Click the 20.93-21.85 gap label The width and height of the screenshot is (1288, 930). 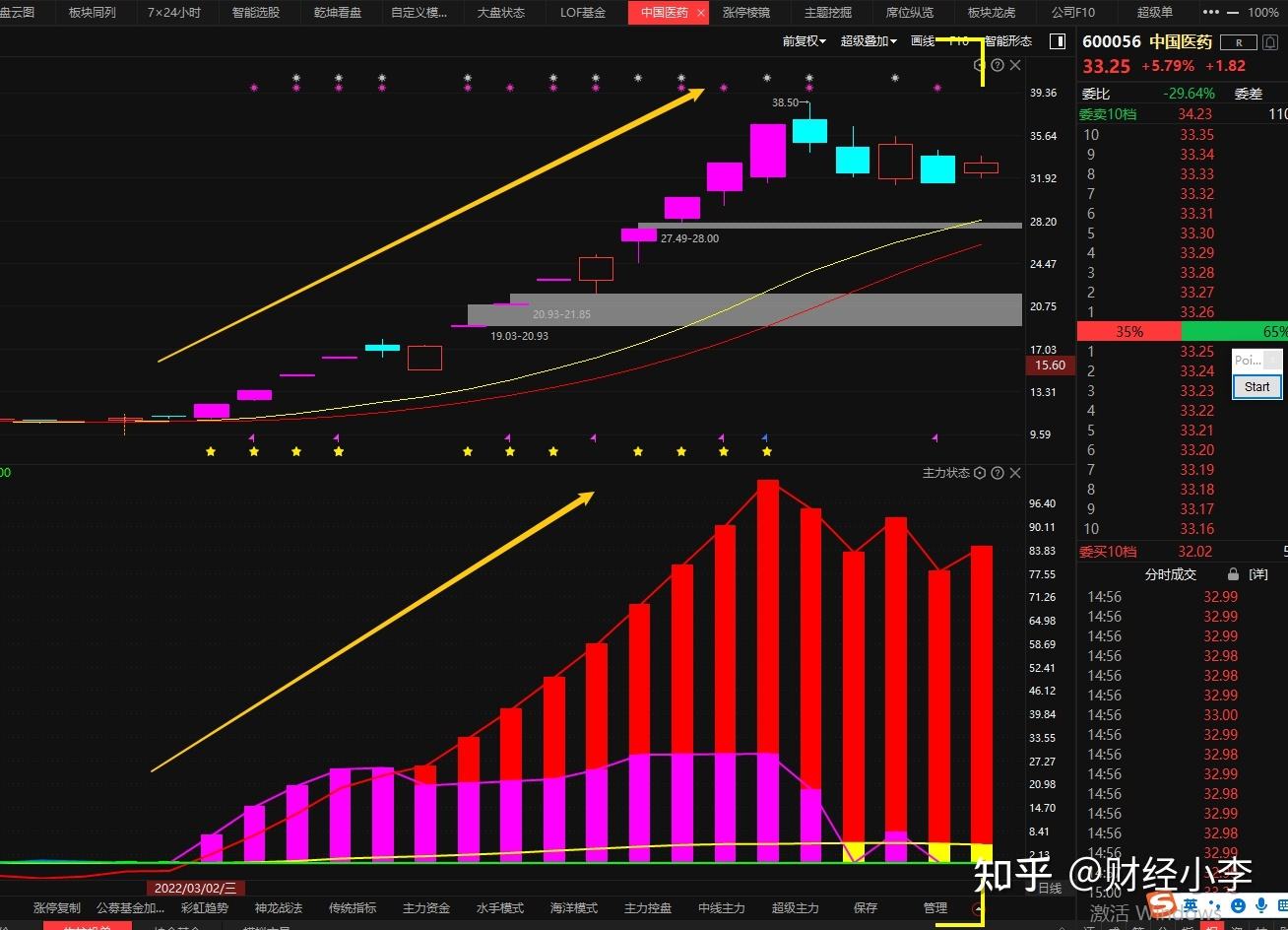pyautogui.click(x=561, y=314)
